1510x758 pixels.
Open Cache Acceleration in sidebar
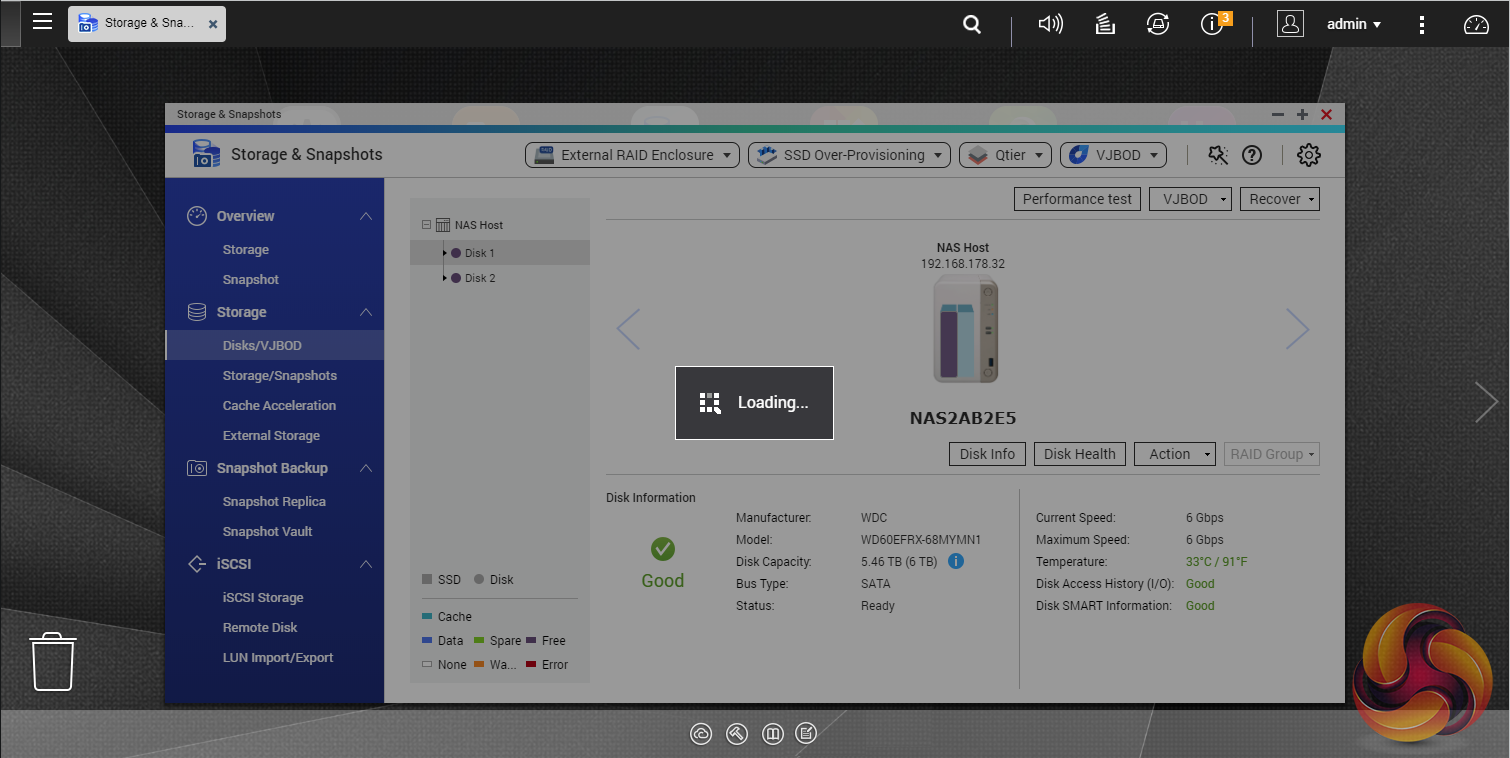point(279,405)
